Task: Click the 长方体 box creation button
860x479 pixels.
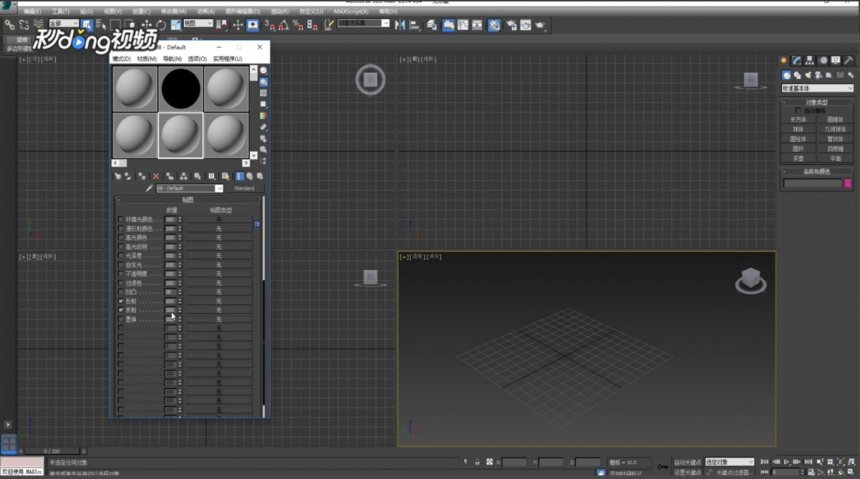Action: (x=798, y=120)
